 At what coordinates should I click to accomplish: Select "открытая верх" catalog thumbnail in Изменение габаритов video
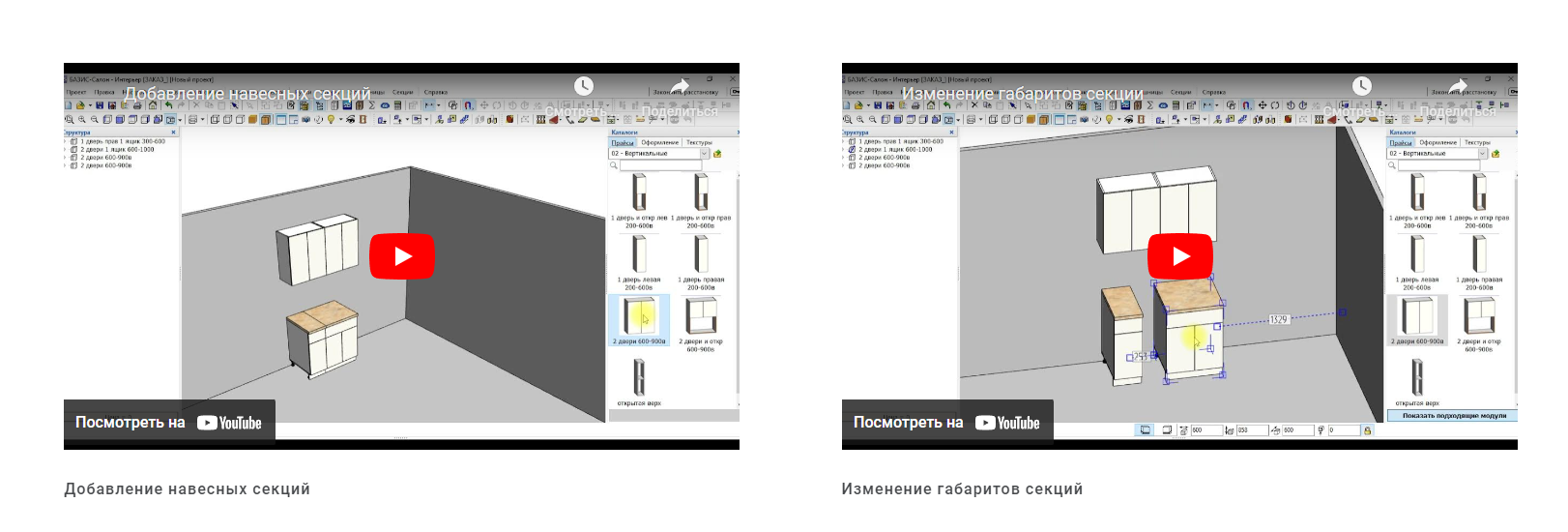pyautogui.click(x=1417, y=379)
